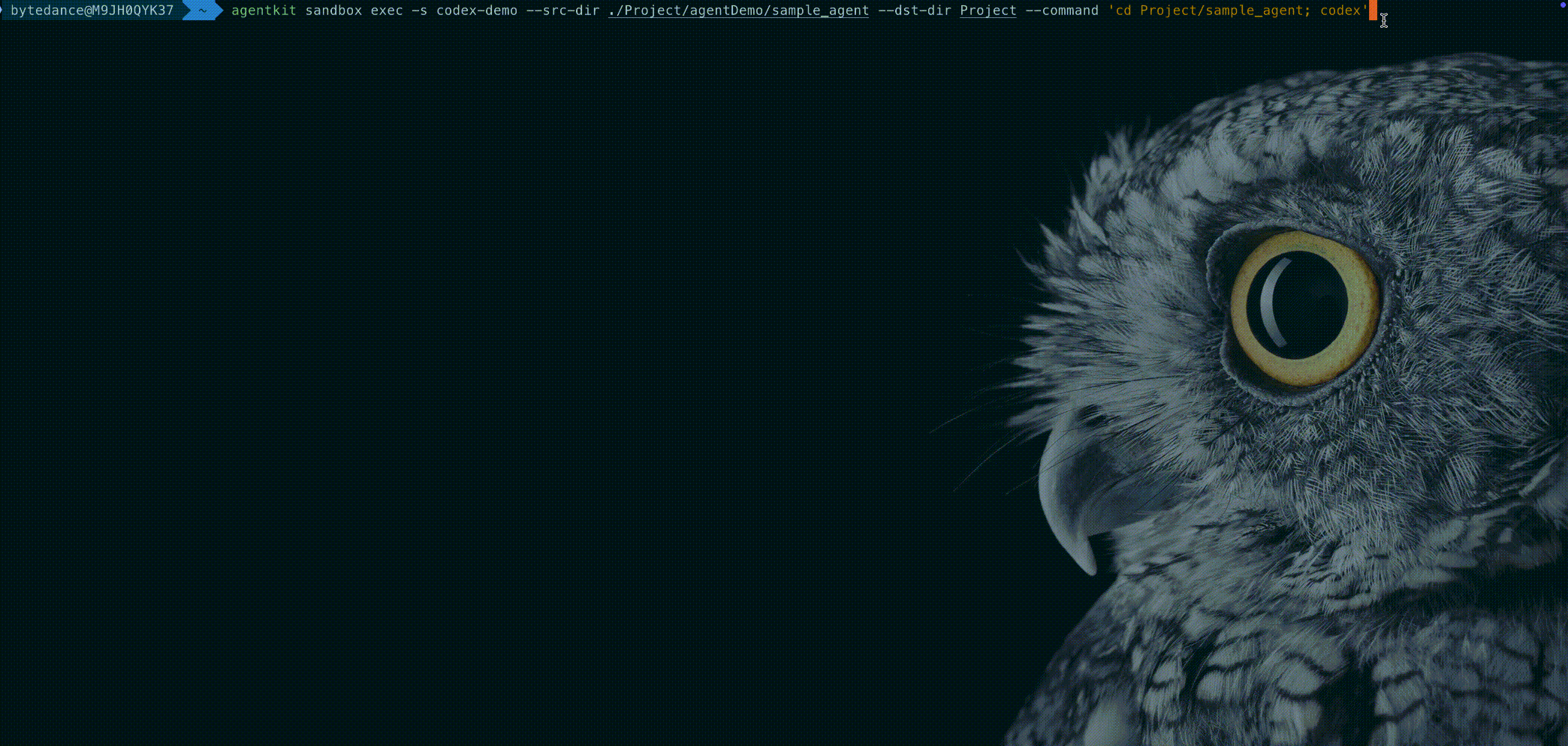Click the sandbox subcommand word

[x=333, y=11]
